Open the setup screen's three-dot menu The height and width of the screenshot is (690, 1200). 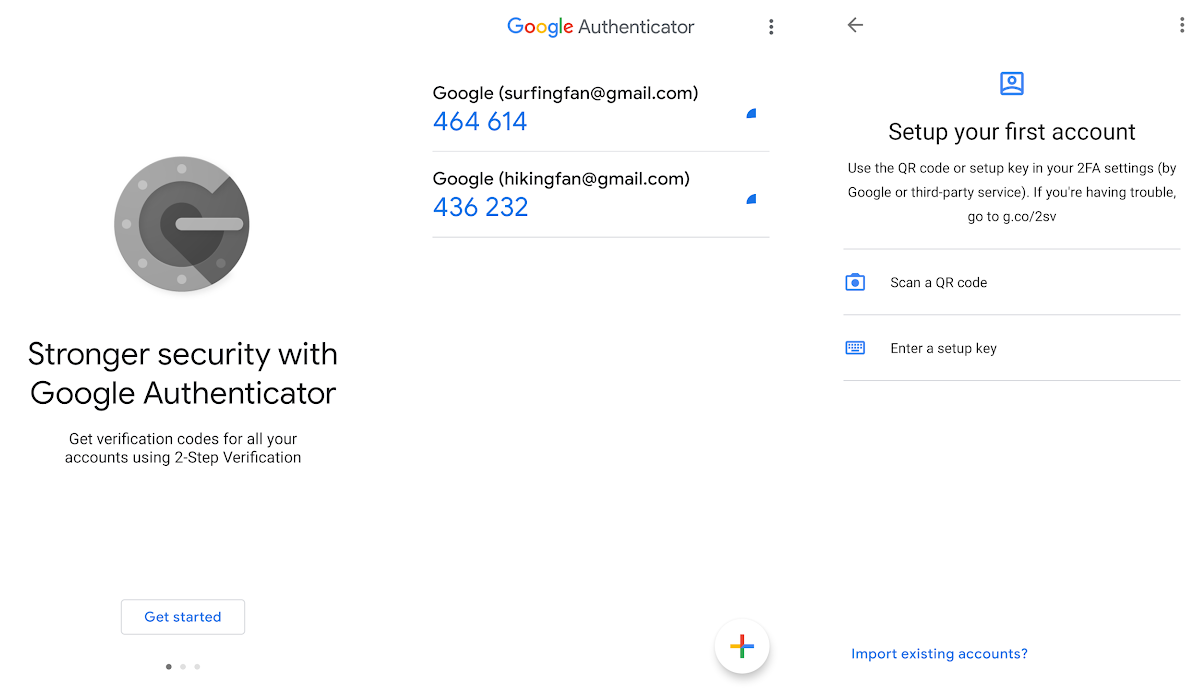click(x=1182, y=25)
